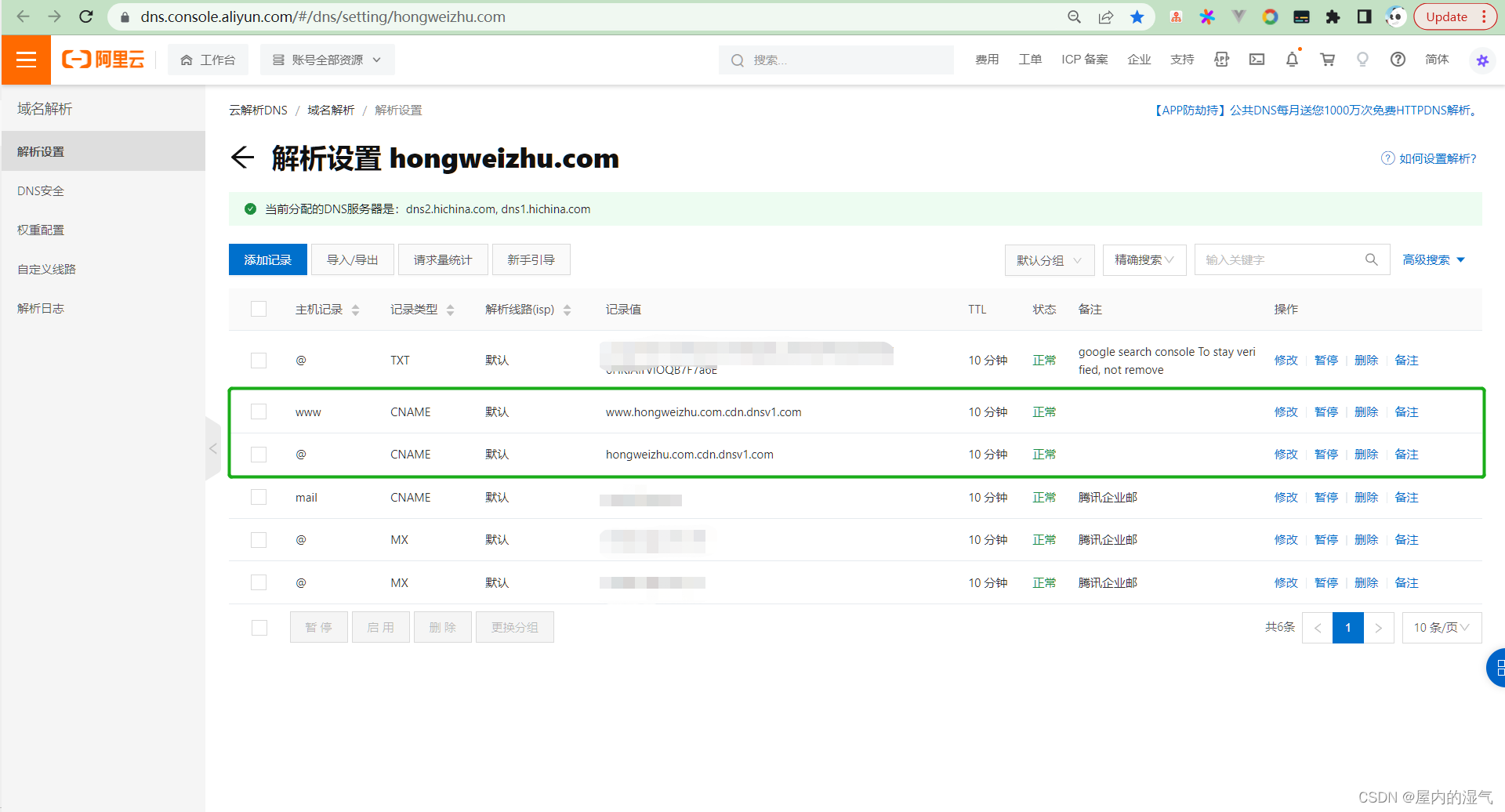Expand the 账号全部资源 dropdown
The image size is (1505, 812).
tap(327, 60)
